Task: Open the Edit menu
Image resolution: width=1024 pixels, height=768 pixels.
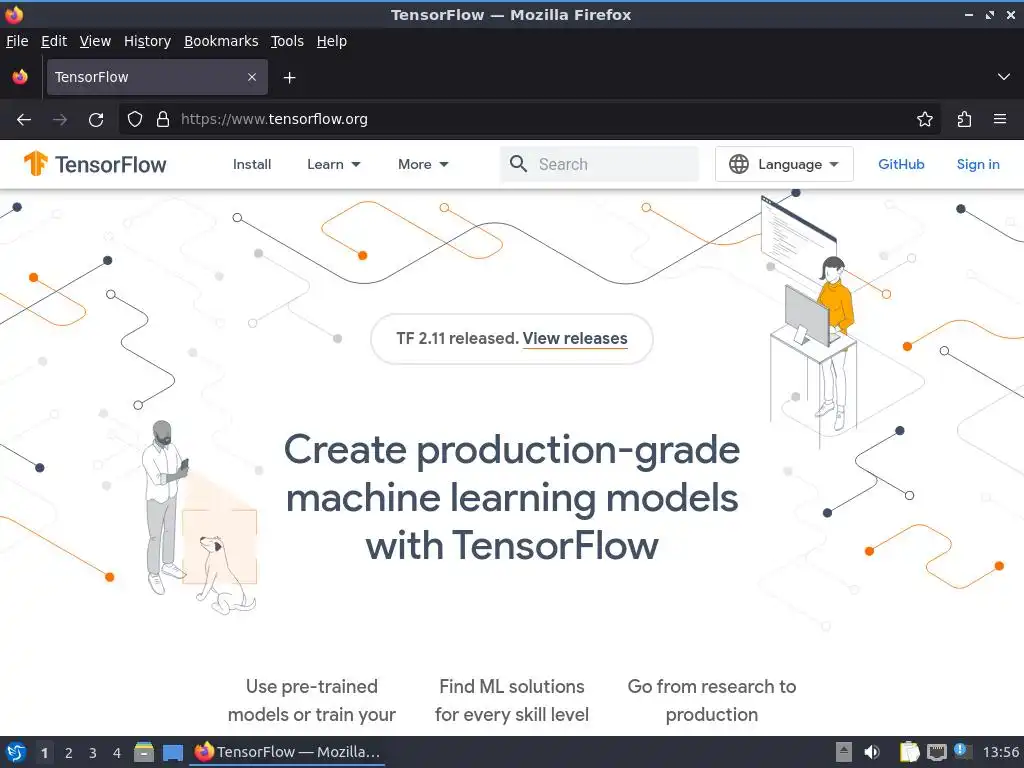Action: [x=54, y=41]
